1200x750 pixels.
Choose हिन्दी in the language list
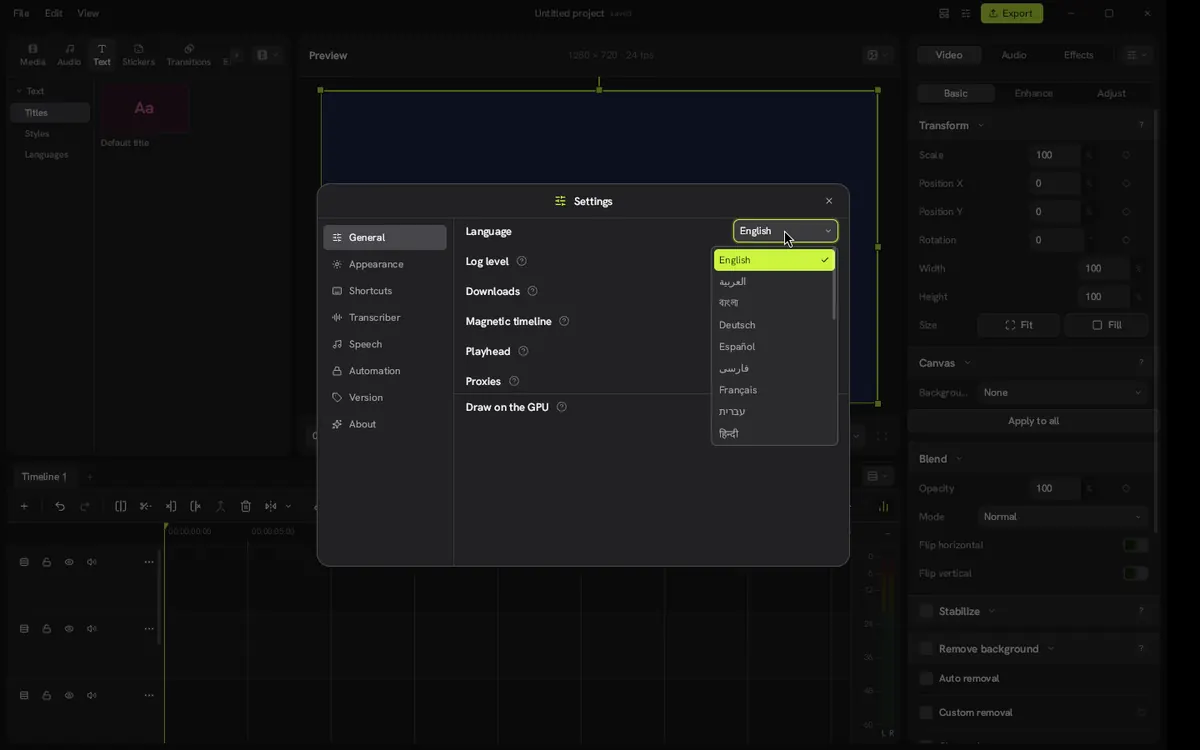774,434
